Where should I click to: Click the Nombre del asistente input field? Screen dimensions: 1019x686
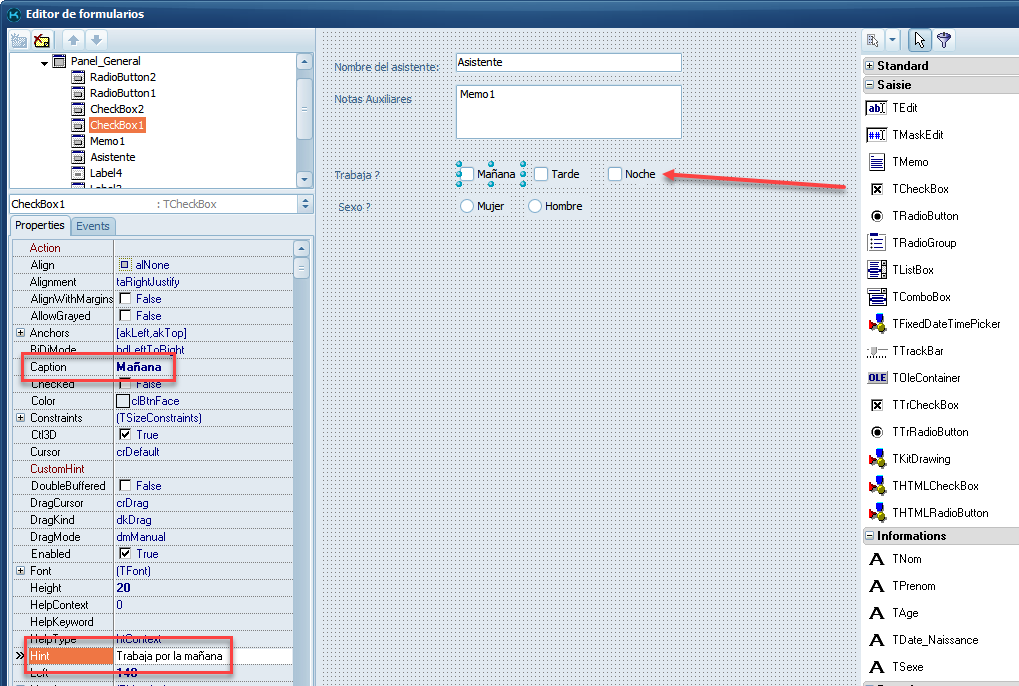click(x=567, y=62)
